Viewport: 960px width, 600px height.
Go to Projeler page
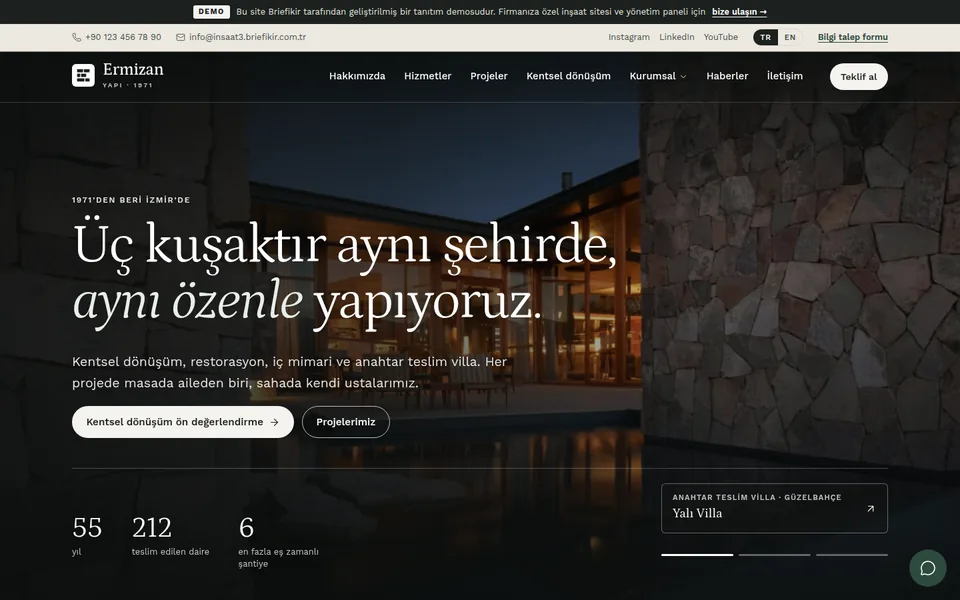(489, 76)
